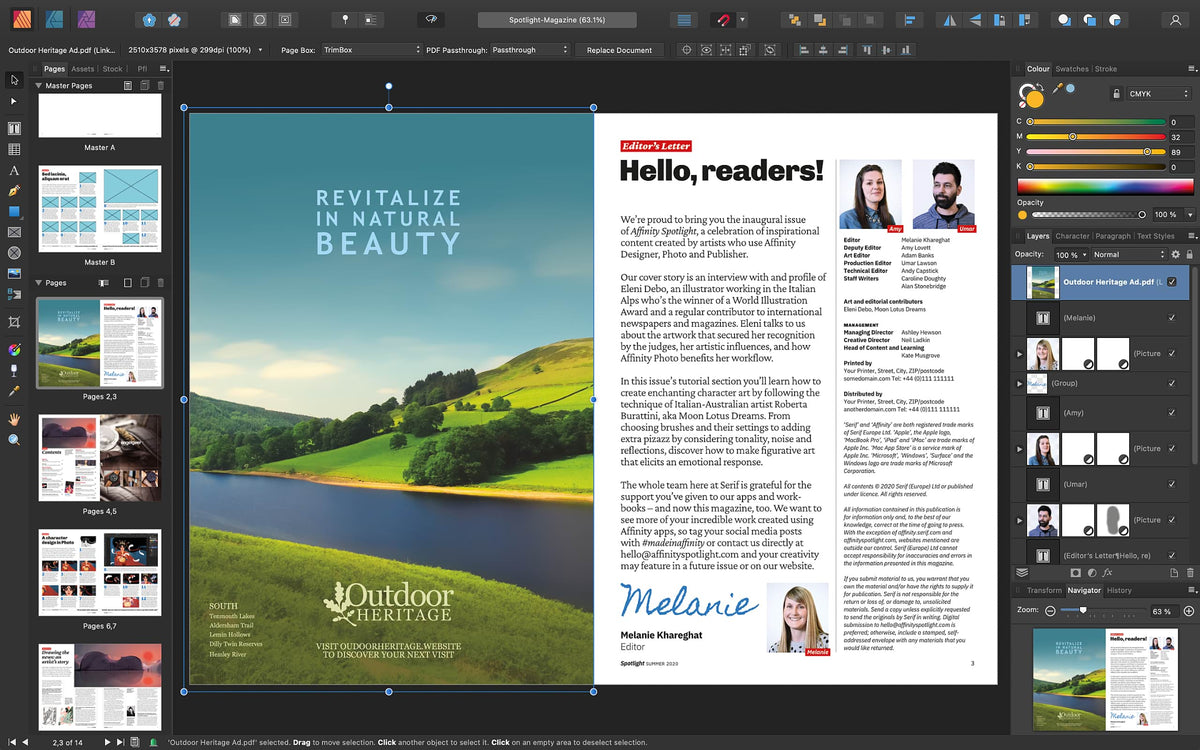Click the Magenta (M) colour slider
Screen dimensions: 1200x750
(1095, 136)
